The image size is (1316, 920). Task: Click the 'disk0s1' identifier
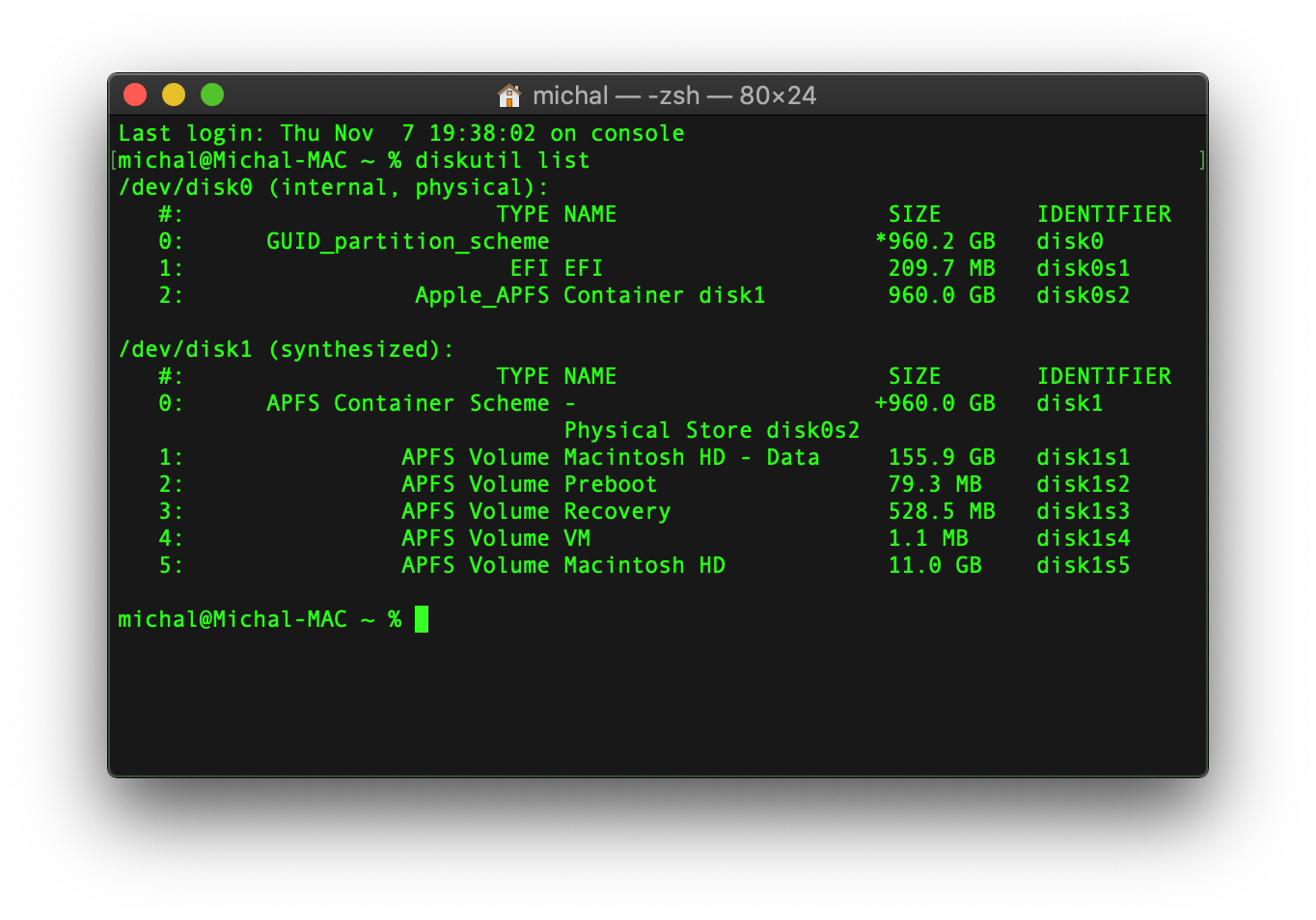(1083, 268)
